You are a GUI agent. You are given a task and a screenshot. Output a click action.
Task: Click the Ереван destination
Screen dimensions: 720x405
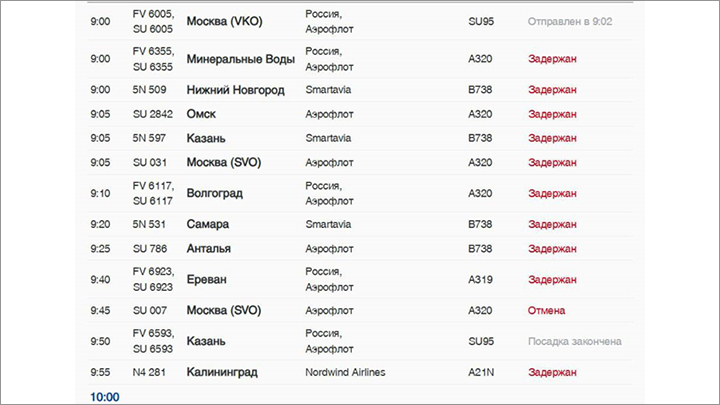pos(206,279)
